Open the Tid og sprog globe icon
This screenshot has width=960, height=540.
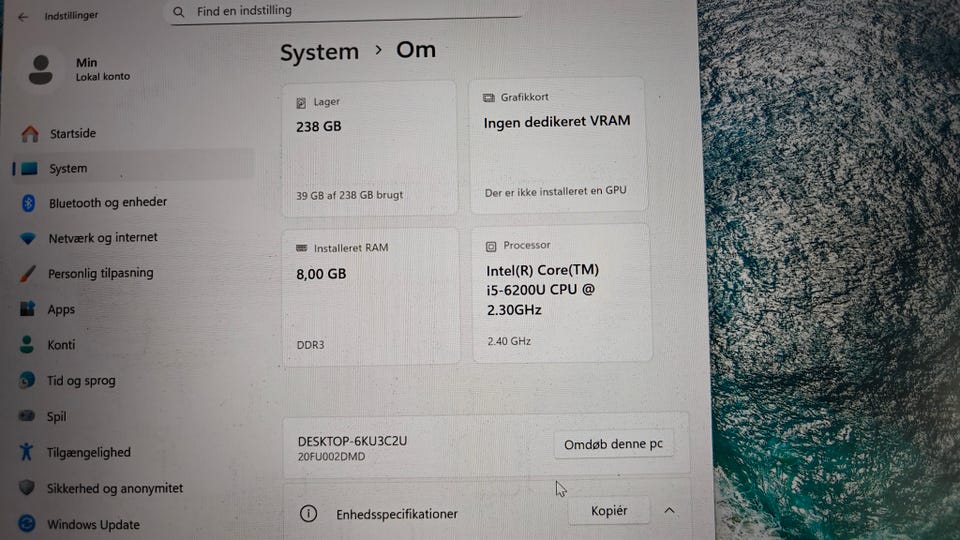tap(26, 380)
